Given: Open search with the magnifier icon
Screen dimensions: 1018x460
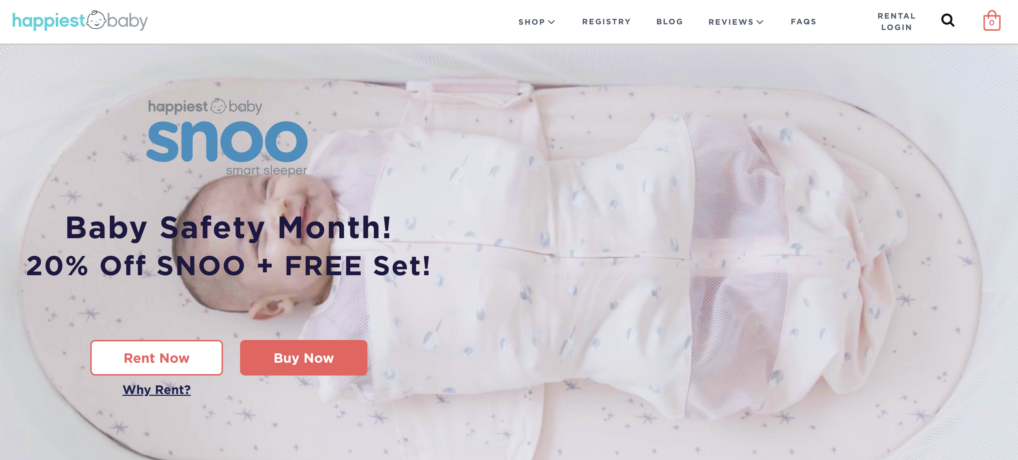Looking at the screenshot, I should [948, 21].
